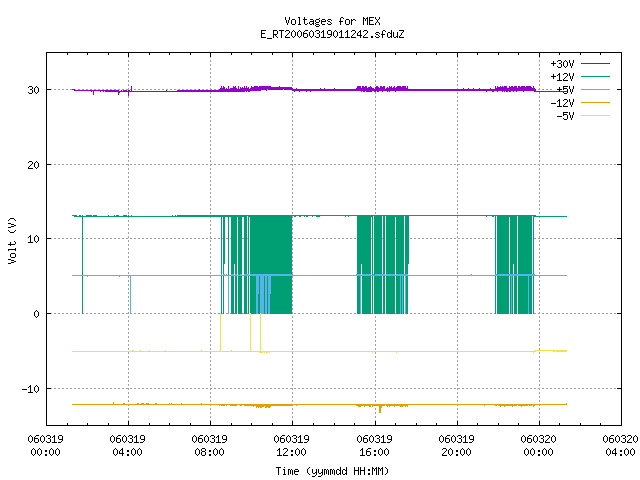Click the x-axis label 060320 04:00

tap(620, 446)
